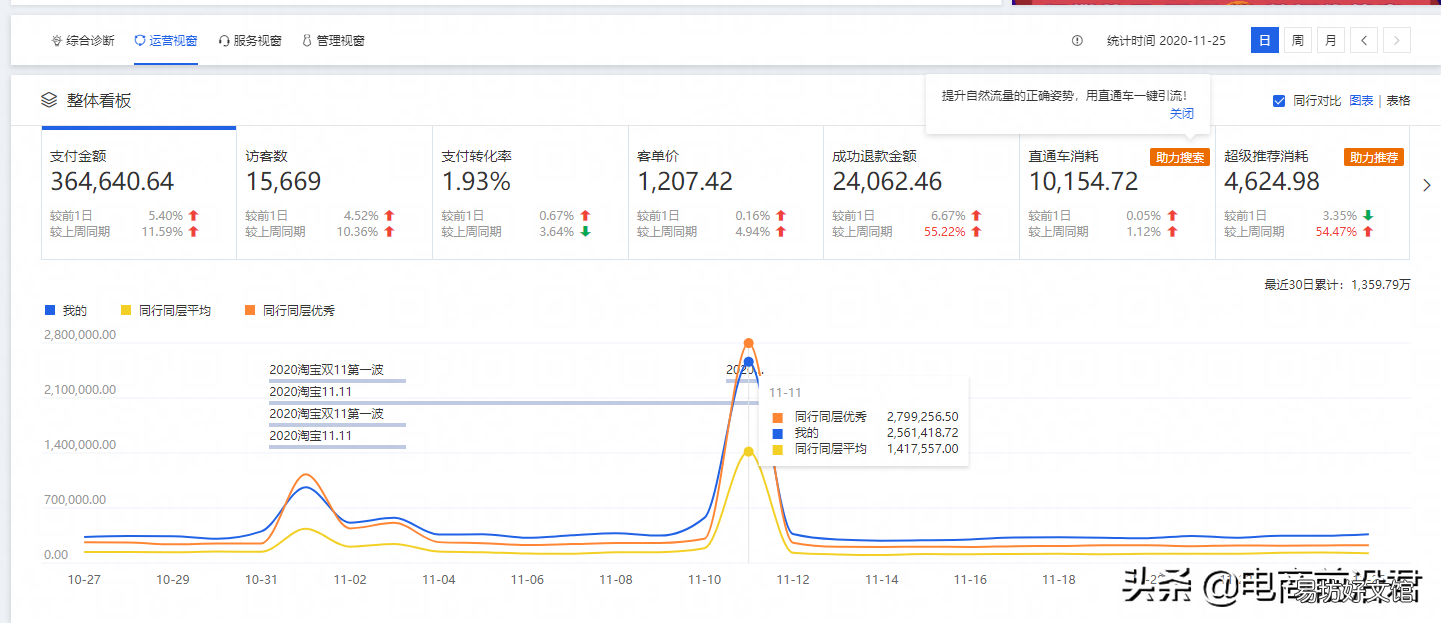Click the 2,561,418.72 tooltip value
The image size is (1441, 623).
click(x=922, y=433)
